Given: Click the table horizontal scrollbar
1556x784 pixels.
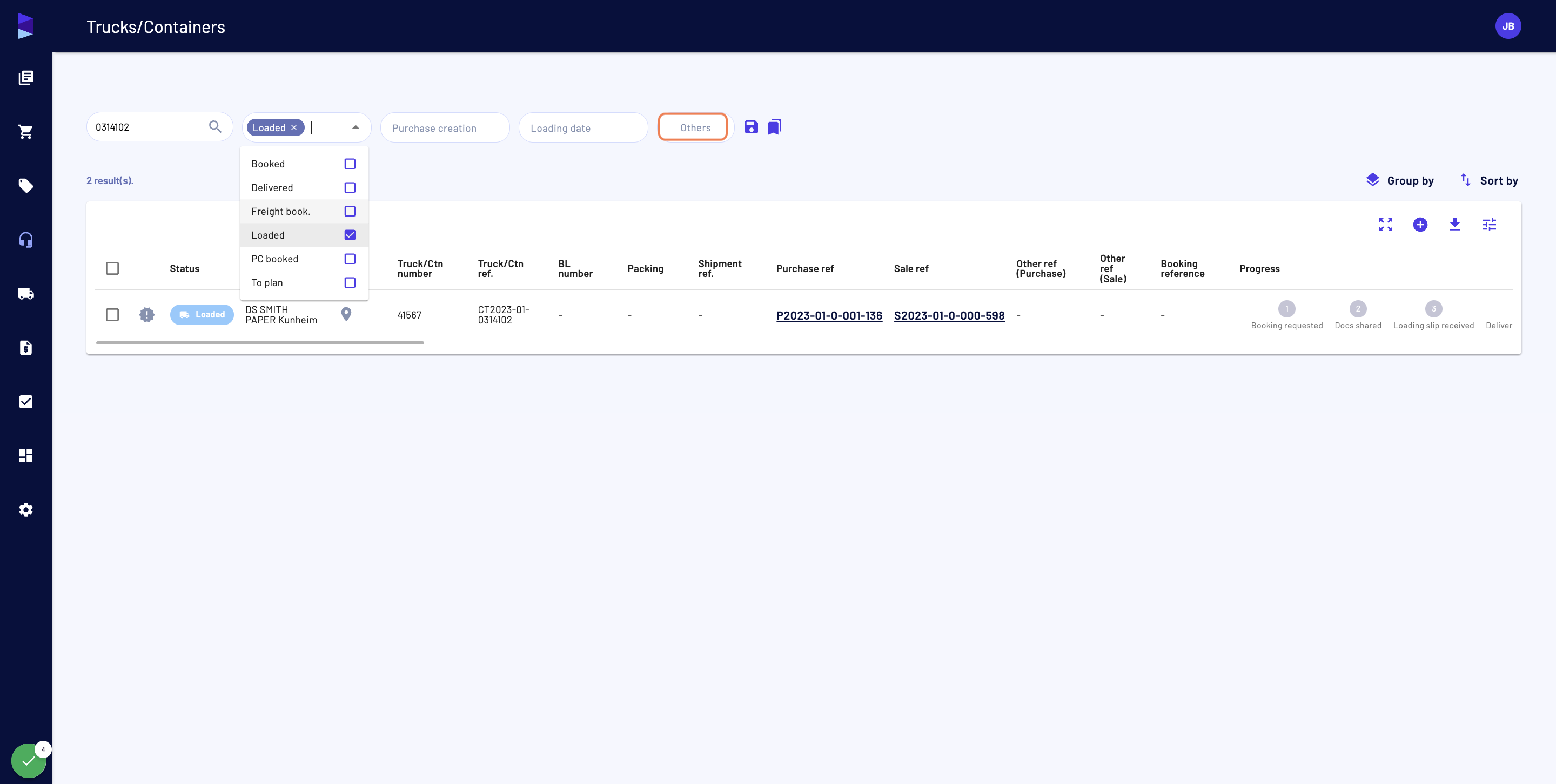Looking at the screenshot, I should tap(260, 343).
